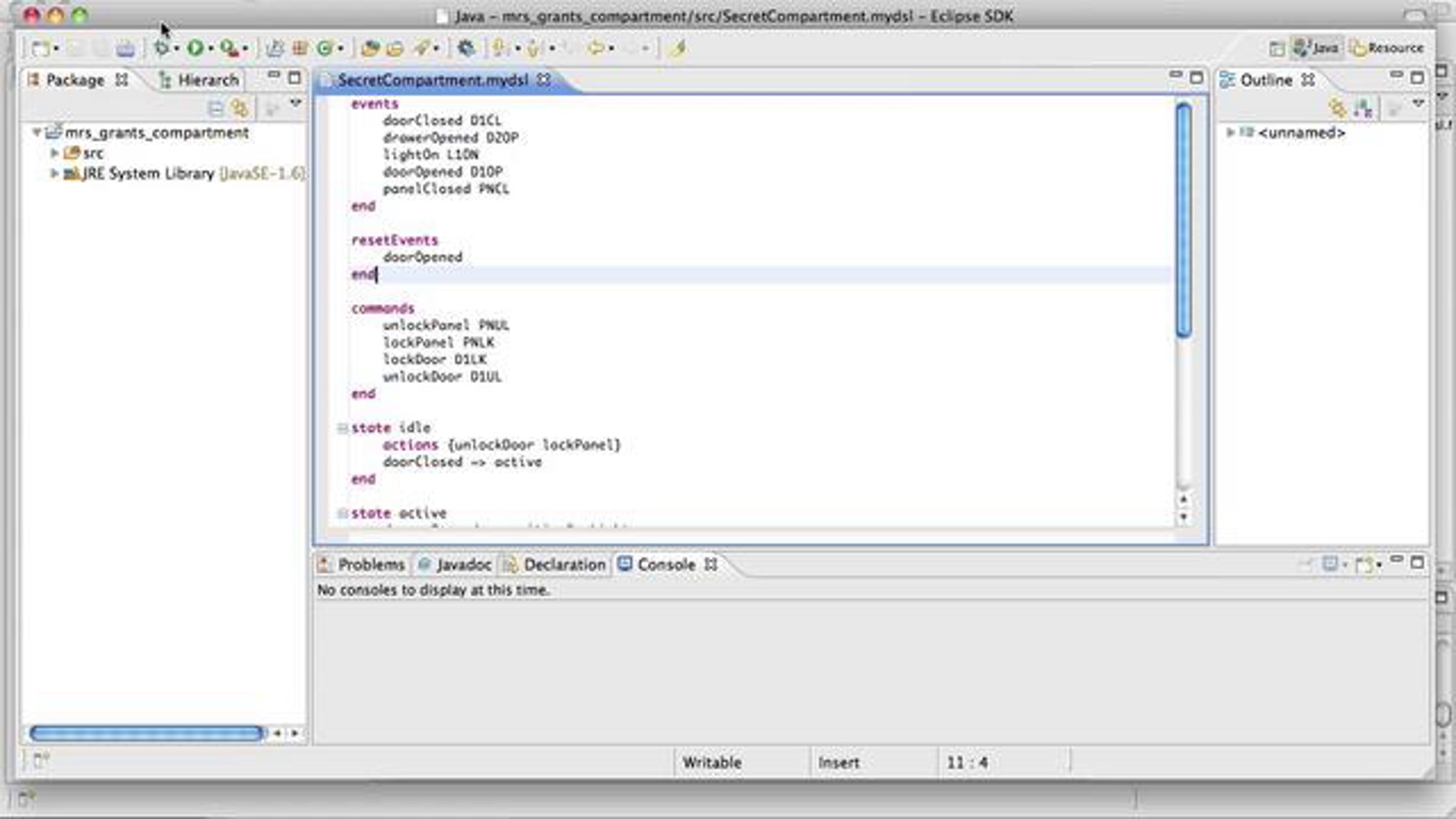Click the Open Task folder icon
This screenshot has width=1456, height=819.
[395, 48]
